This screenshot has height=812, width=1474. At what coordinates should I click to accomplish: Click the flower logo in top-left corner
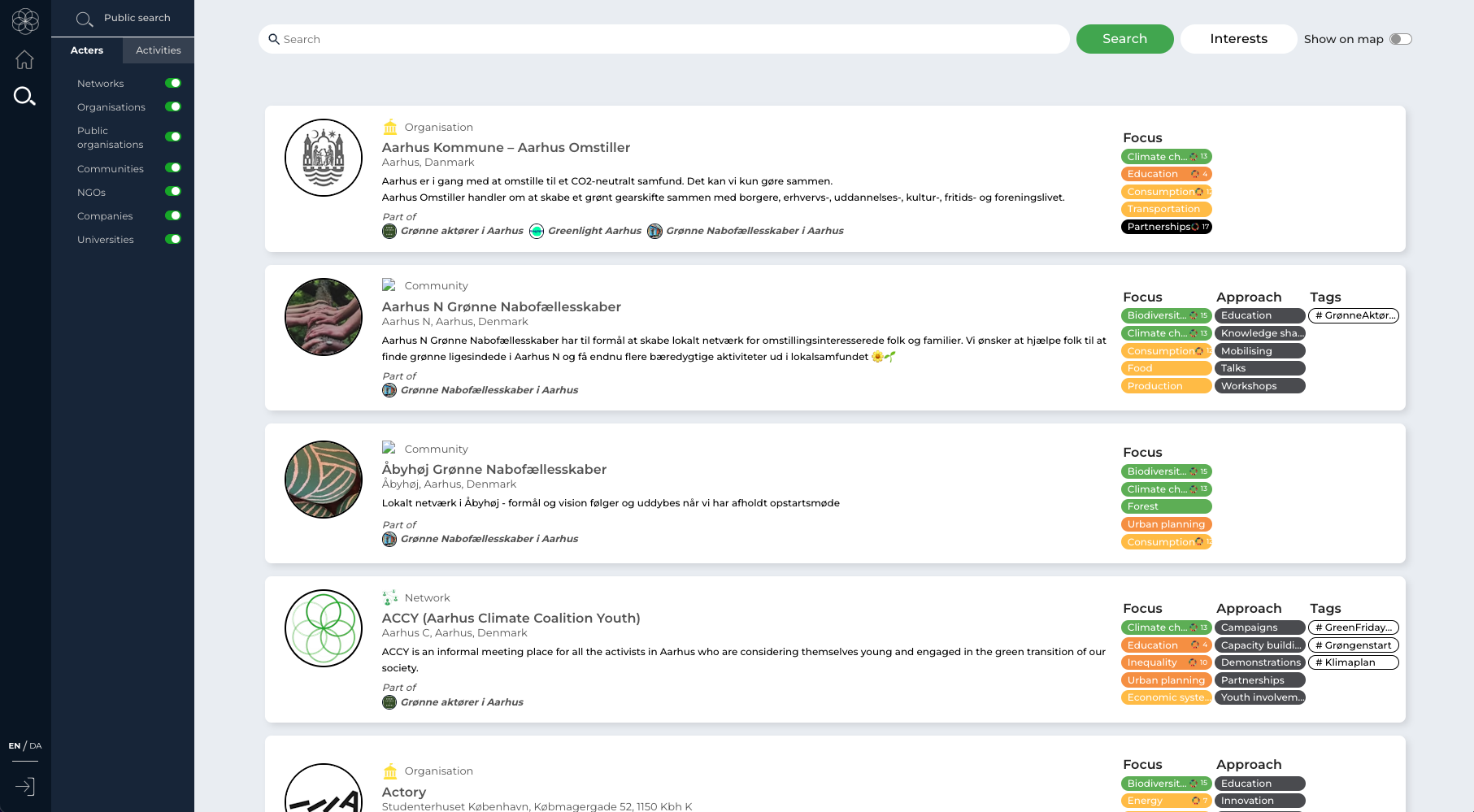[25, 21]
